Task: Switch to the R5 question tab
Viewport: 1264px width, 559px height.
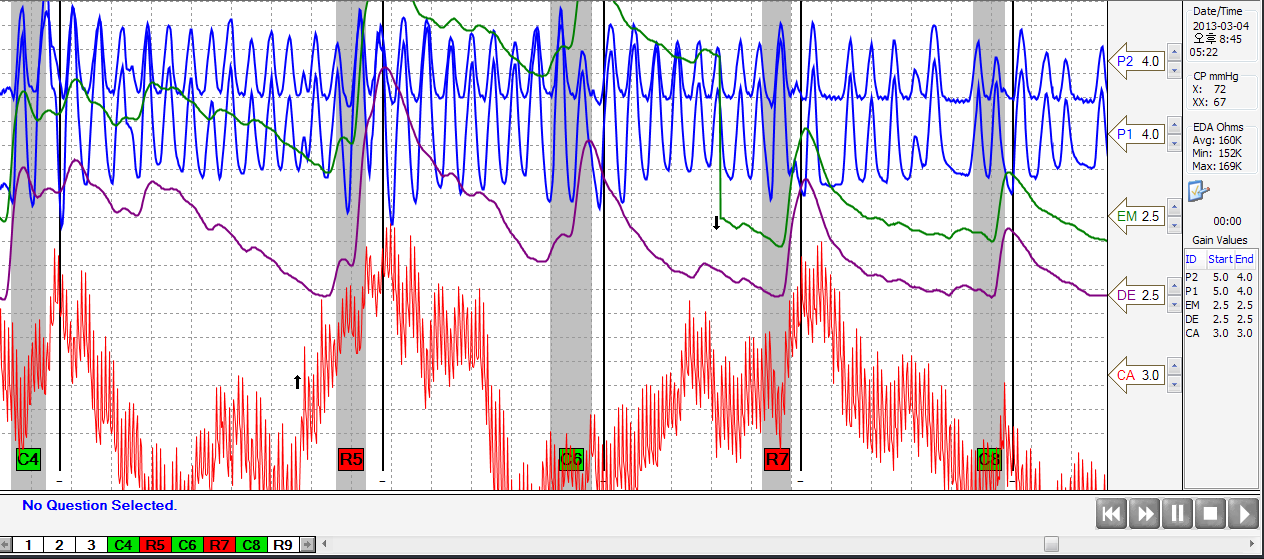Action: click(x=154, y=545)
